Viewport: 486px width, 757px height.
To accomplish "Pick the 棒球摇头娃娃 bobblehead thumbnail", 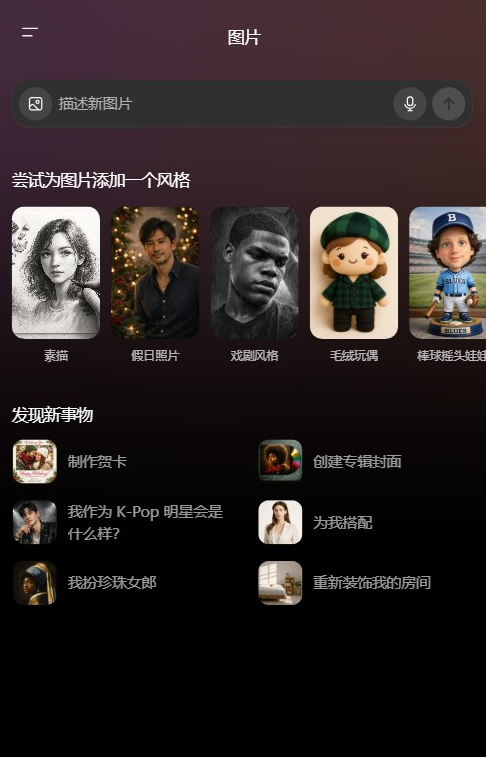I will [x=447, y=273].
